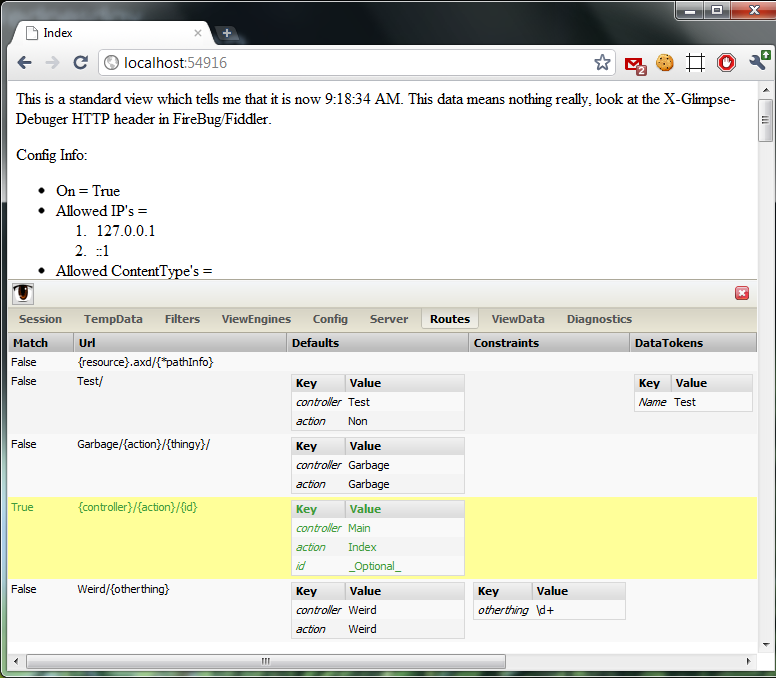Bookmark this page with the star icon
Viewport: 776px width, 678px height.
(602, 63)
